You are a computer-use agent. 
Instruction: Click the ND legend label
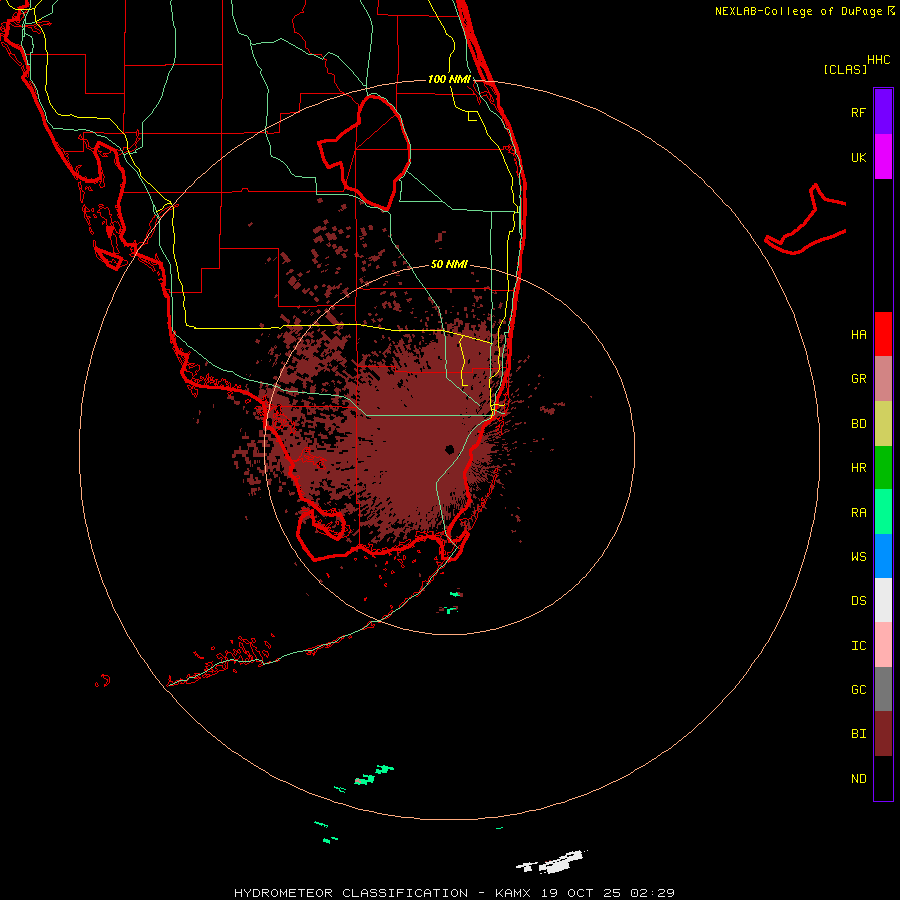point(859,779)
